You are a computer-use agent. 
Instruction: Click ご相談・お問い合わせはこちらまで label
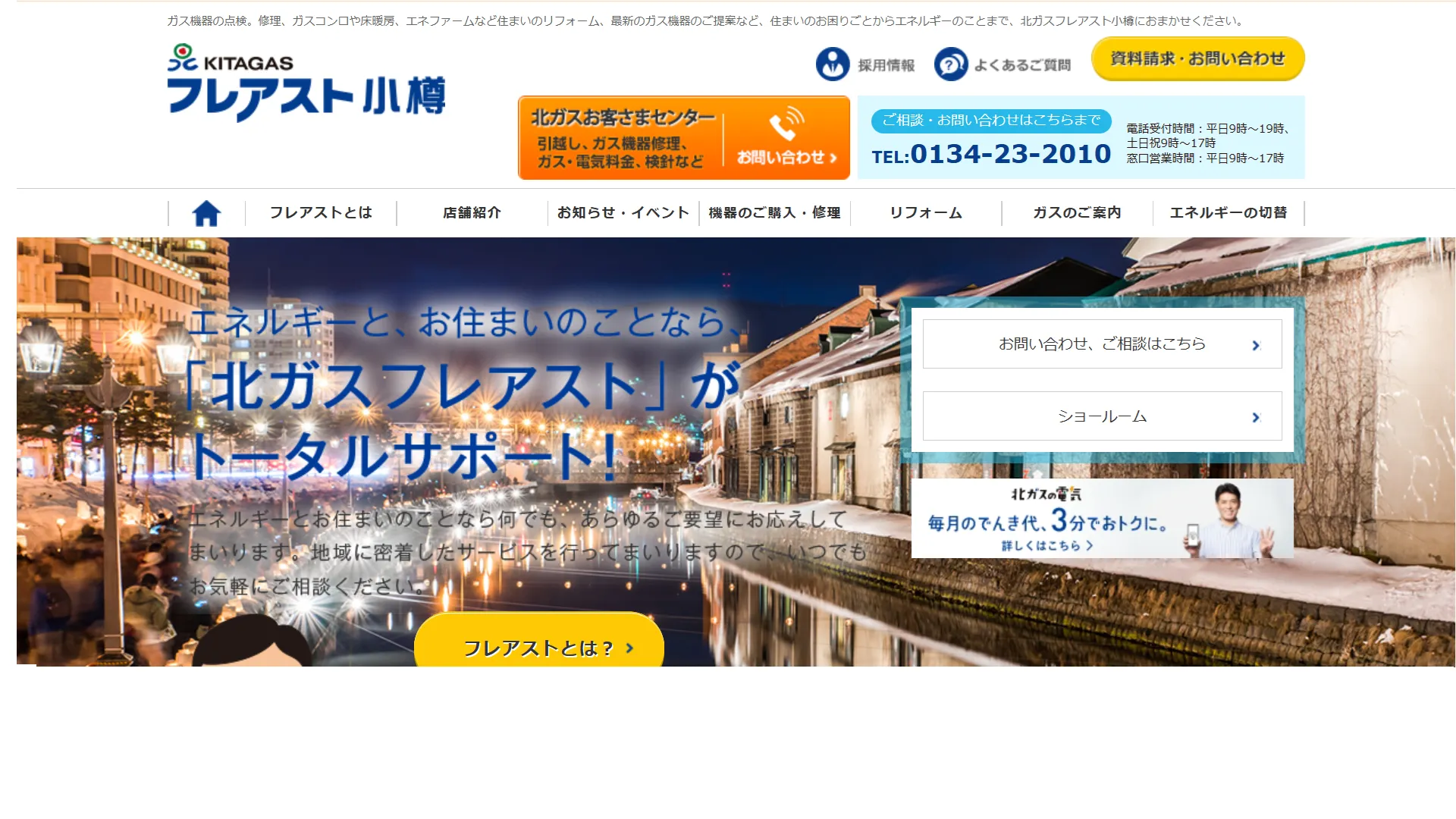(991, 121)
